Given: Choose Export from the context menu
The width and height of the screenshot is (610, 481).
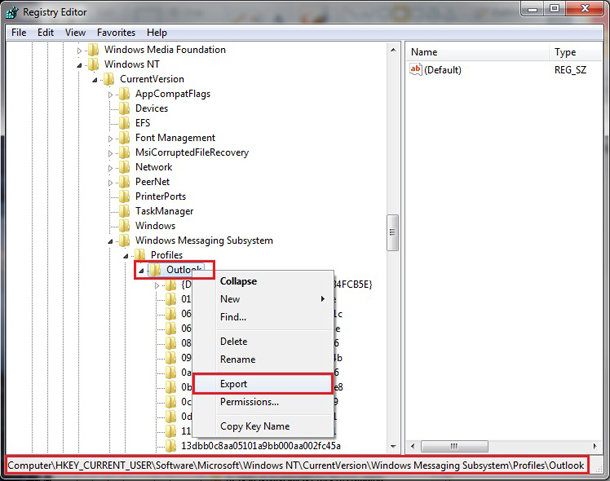Looking at the screenshot, I should (x=263, y=384).
